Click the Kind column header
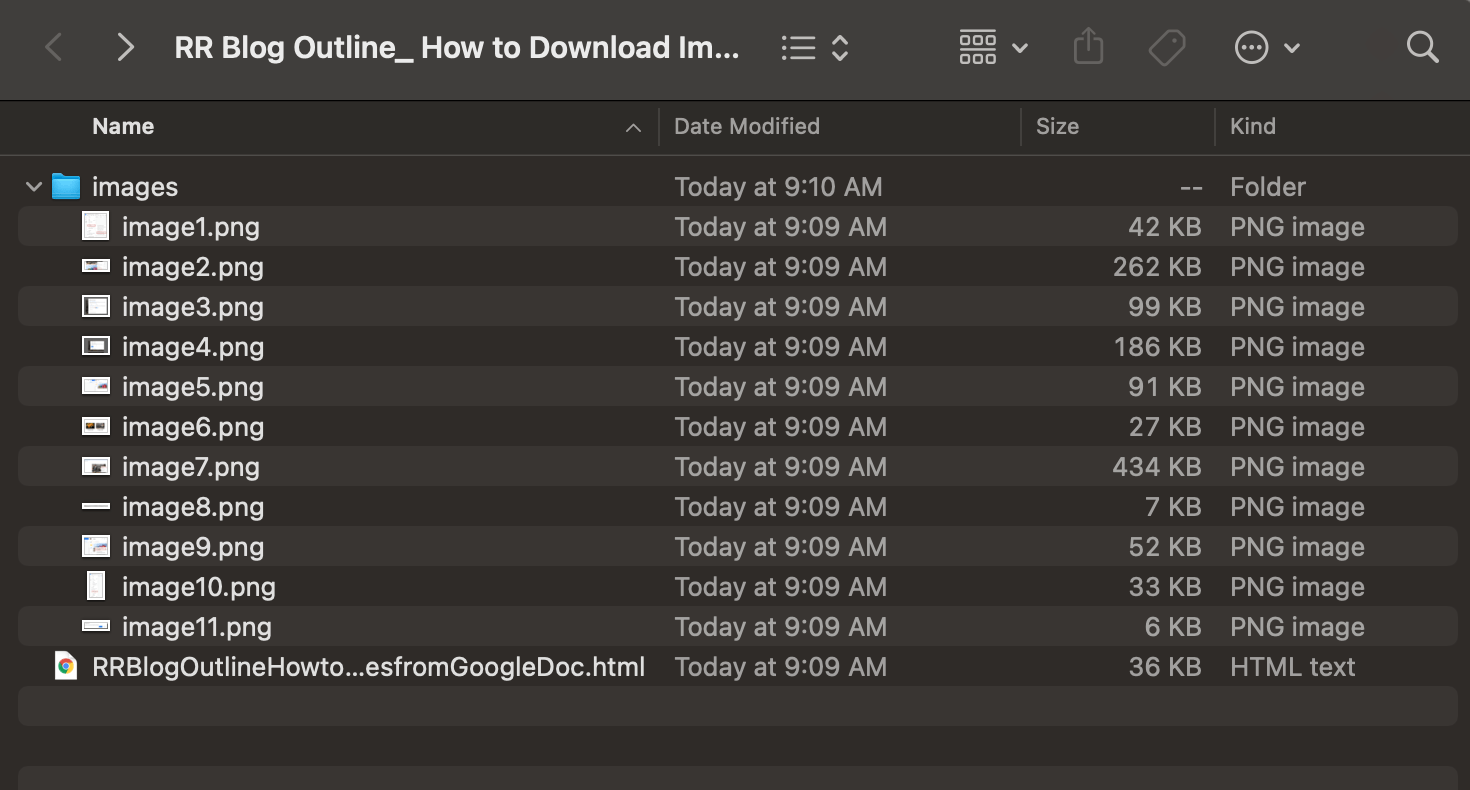 [1252, 126]
